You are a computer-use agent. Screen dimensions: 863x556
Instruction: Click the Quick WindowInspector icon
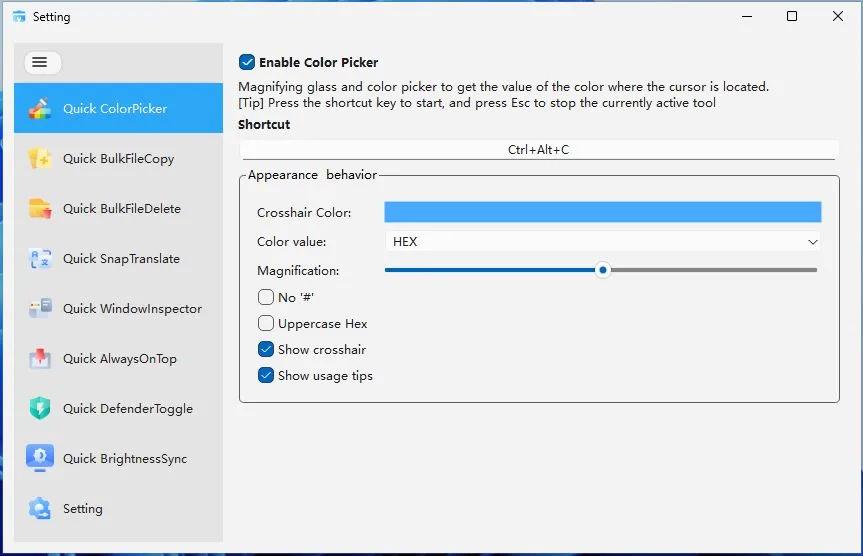[x=39, y=308]
